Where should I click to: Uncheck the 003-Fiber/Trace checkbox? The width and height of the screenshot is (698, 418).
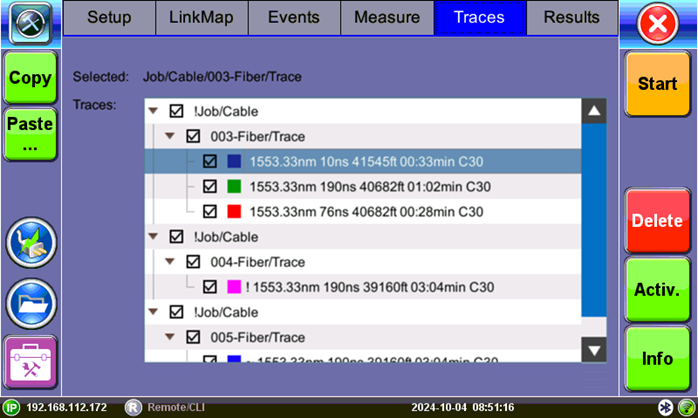pos(193,136)
